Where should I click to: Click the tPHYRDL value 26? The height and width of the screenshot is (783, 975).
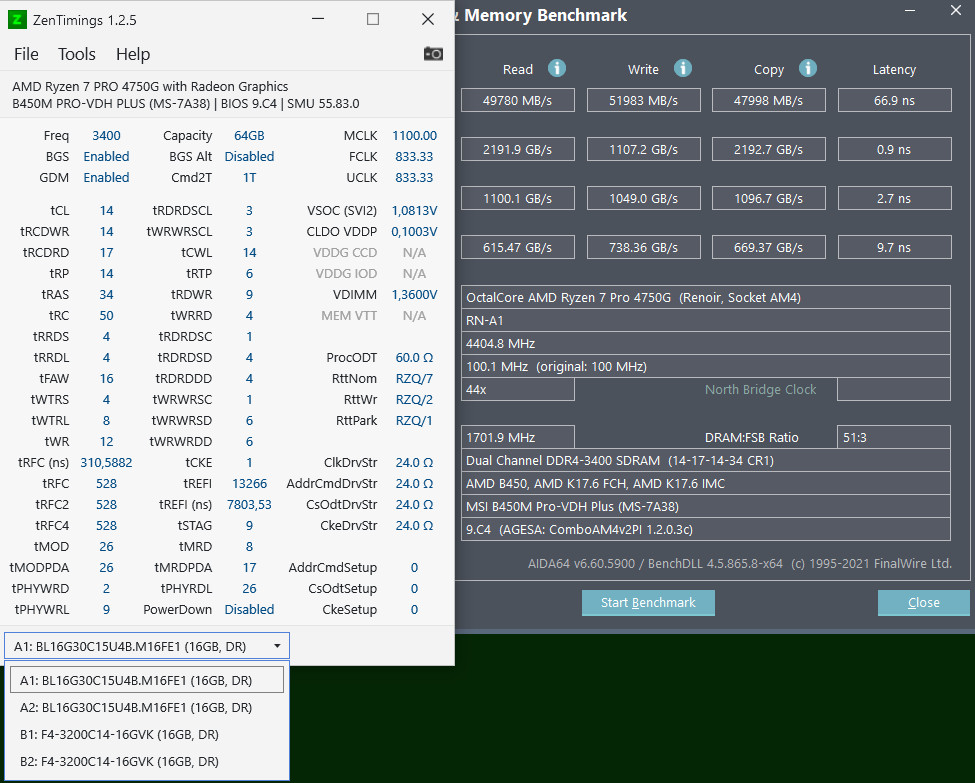[249, 588]
